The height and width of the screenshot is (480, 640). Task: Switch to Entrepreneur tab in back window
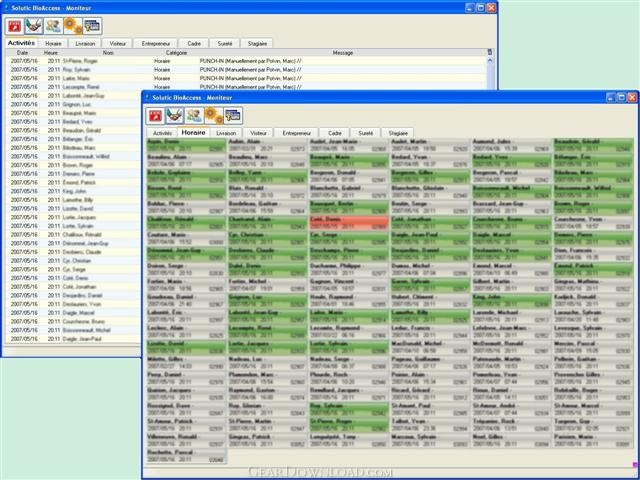pos(156,43)
